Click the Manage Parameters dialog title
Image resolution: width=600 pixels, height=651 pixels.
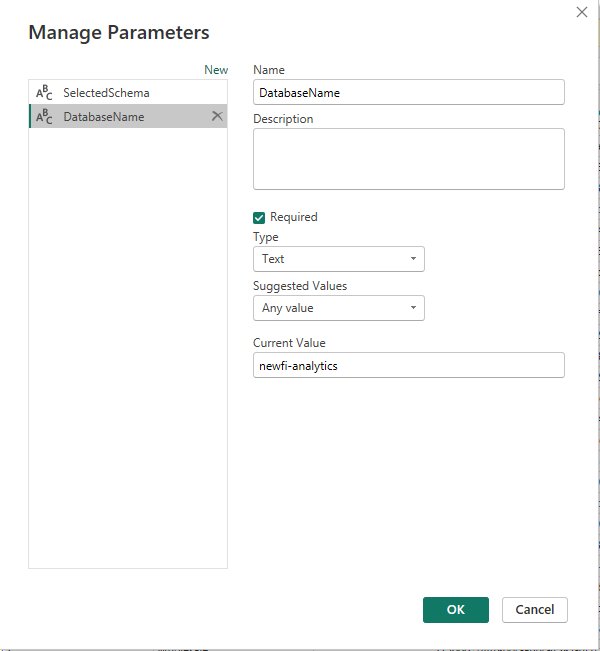tap(119, 33)
